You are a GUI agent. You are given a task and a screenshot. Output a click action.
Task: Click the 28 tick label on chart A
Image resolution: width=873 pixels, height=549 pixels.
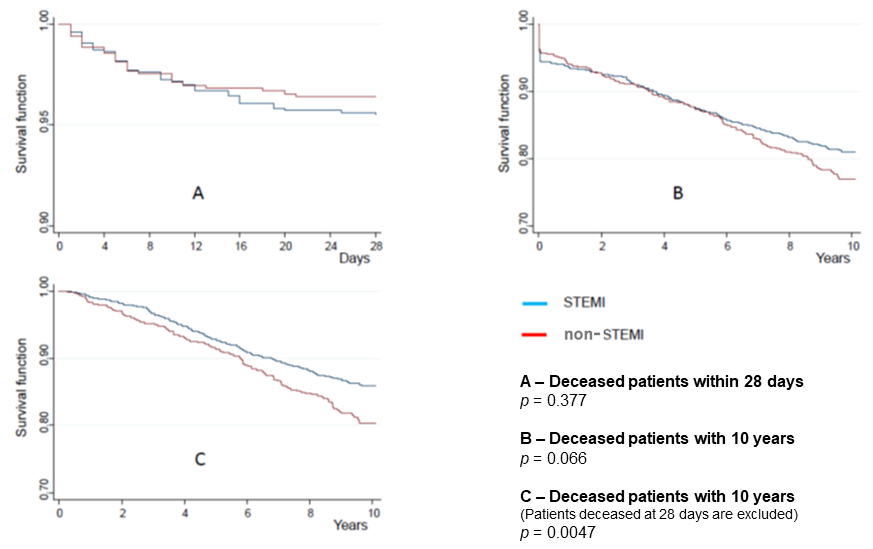376,245
